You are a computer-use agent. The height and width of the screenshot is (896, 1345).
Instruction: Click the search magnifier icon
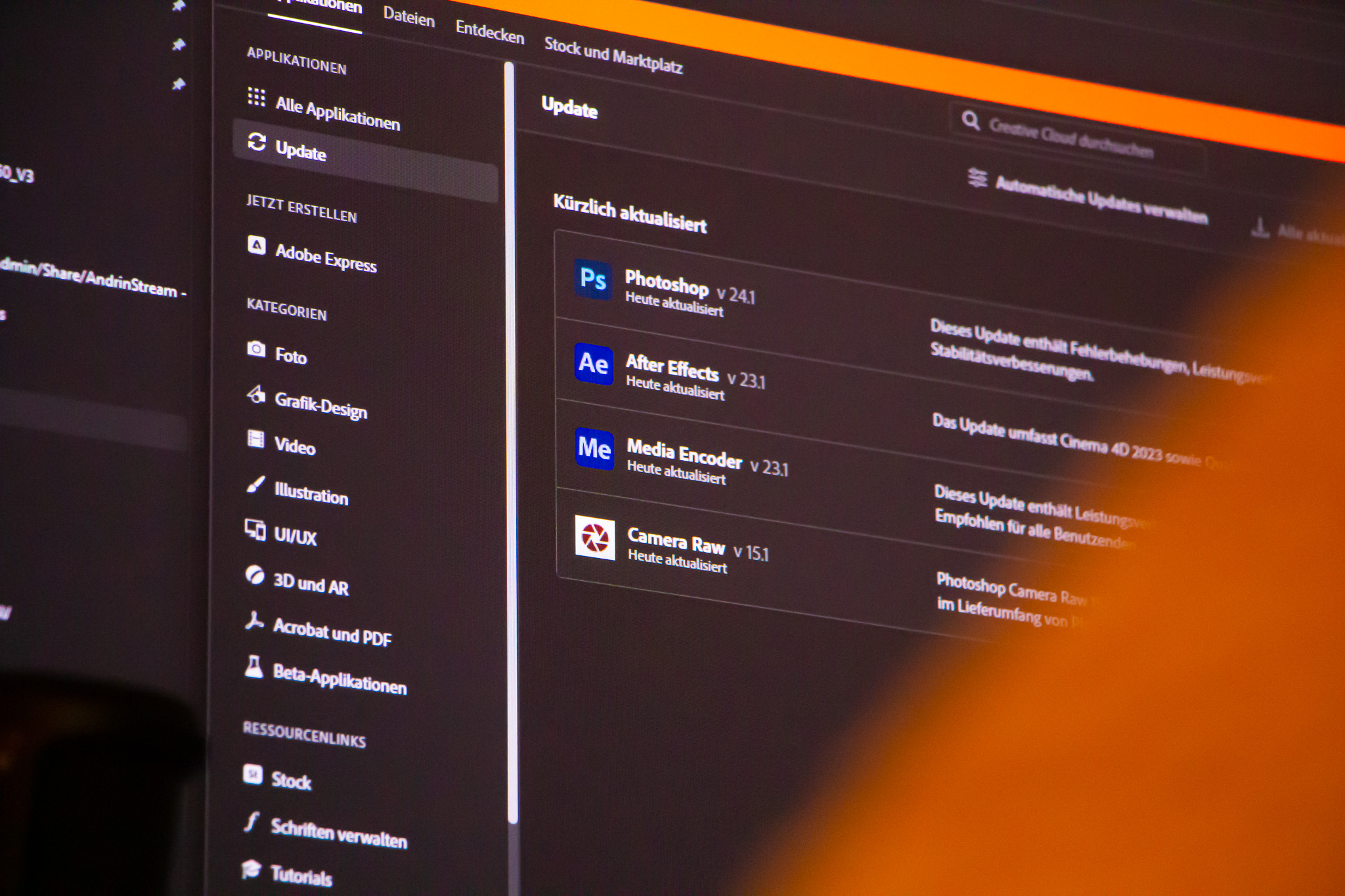[971, 121]
